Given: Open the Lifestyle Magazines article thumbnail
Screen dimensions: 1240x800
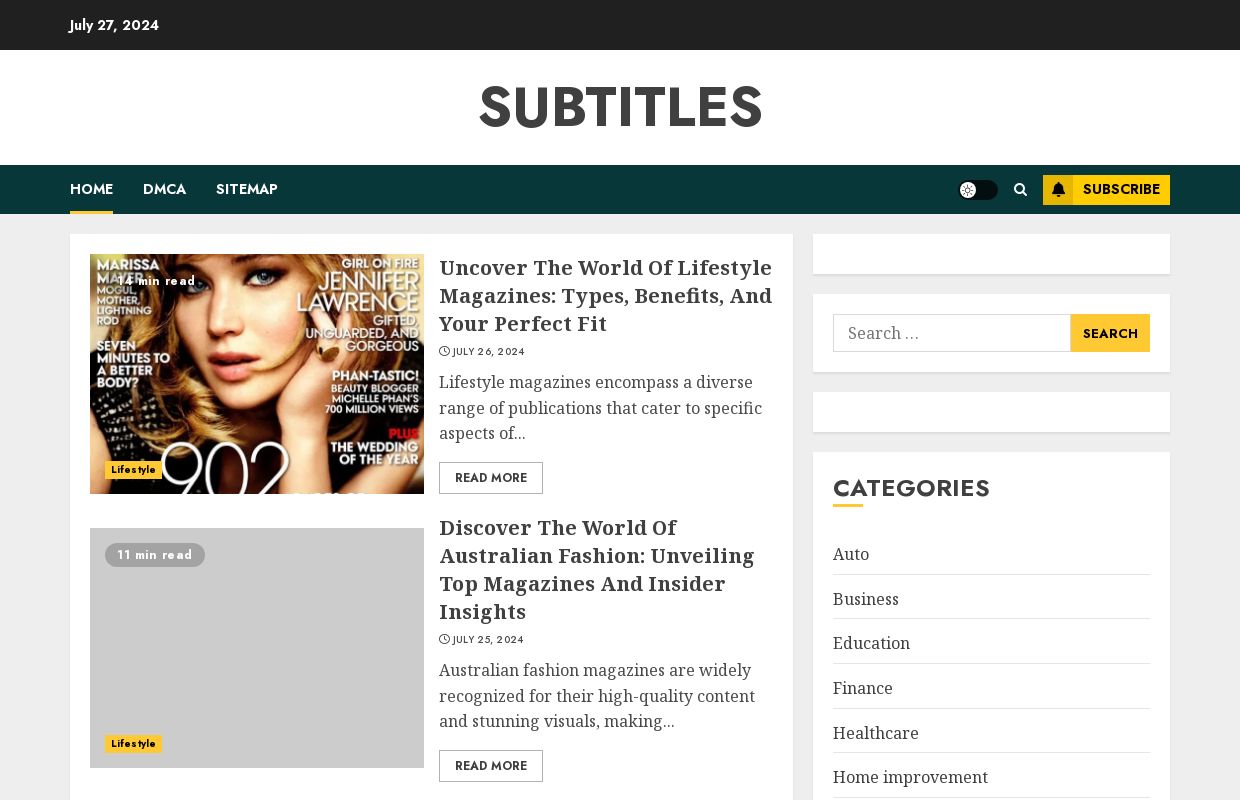Looking at the screenshot, I should click(257, 374).
